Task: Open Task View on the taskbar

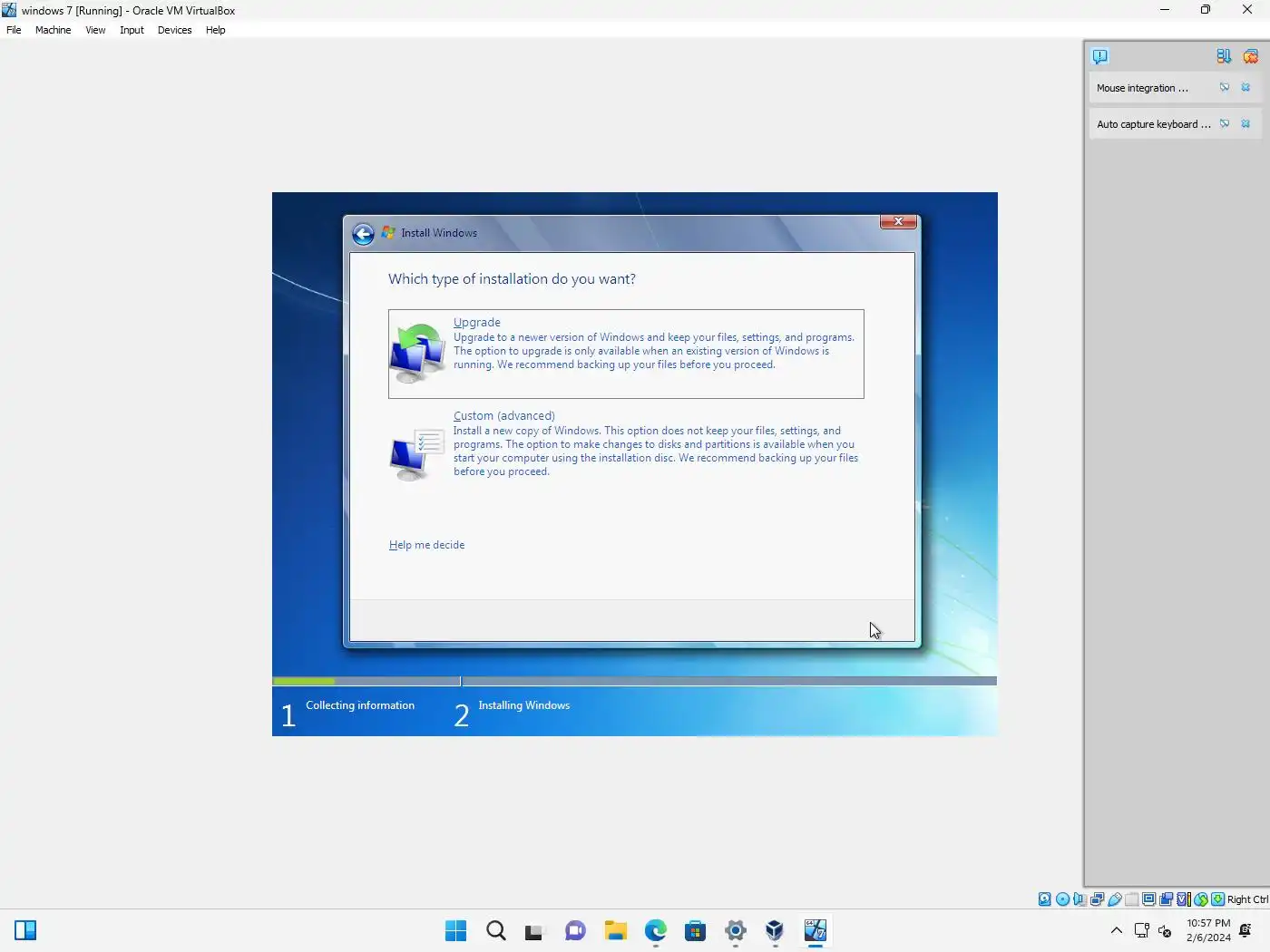Action: pyautogui.click(x=534, y=931)
